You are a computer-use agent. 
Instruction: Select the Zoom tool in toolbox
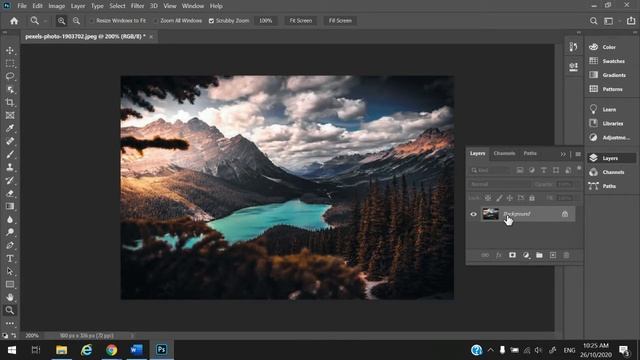point(10,310)
